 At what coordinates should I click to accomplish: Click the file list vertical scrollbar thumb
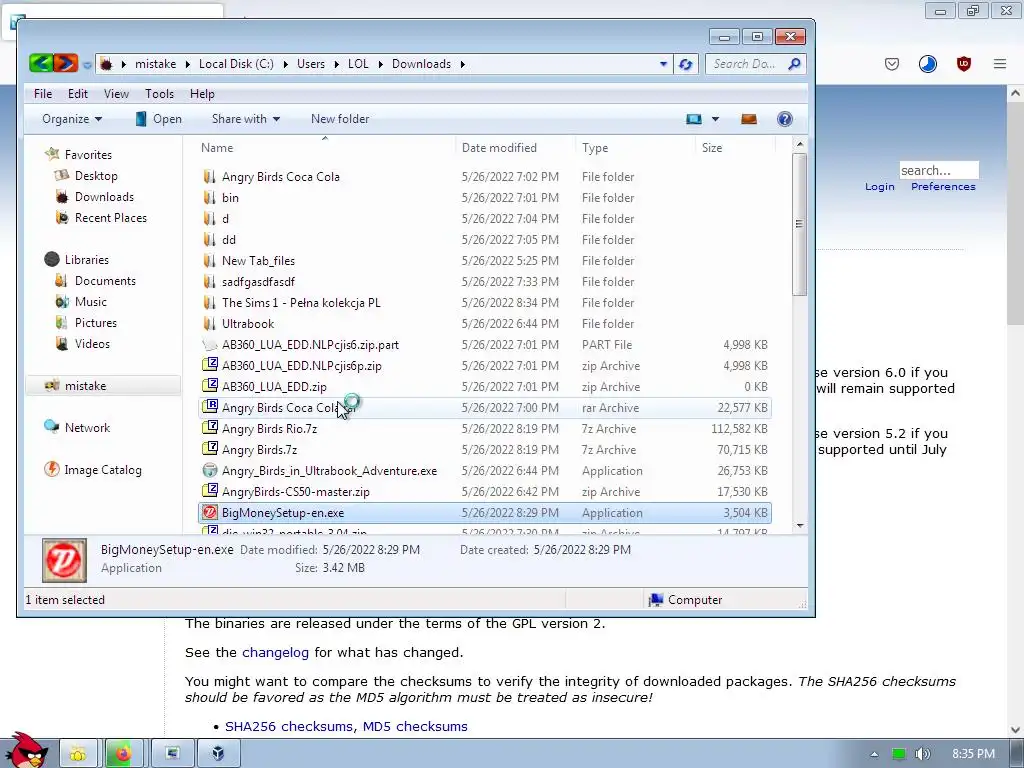(799, 224)
